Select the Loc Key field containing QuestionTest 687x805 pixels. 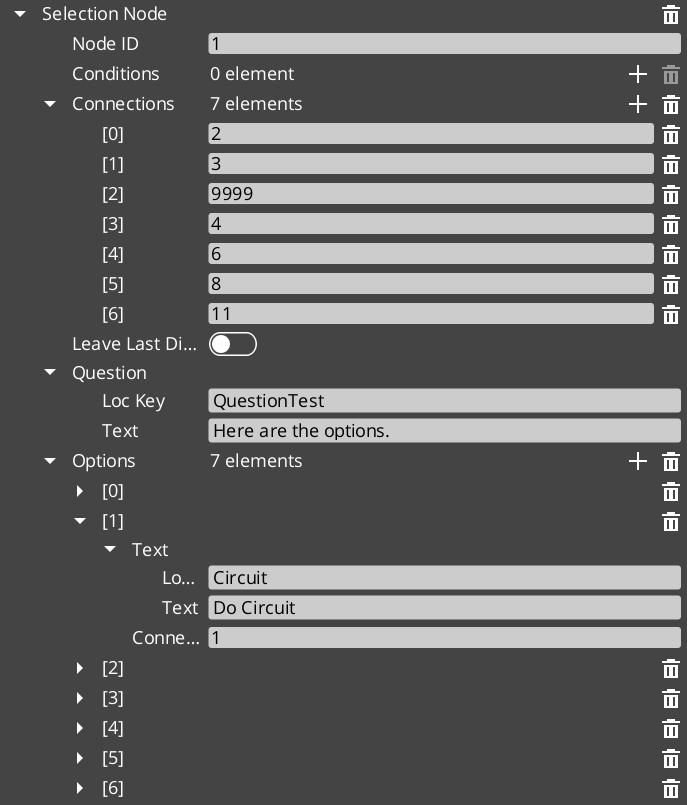[440, 401]
